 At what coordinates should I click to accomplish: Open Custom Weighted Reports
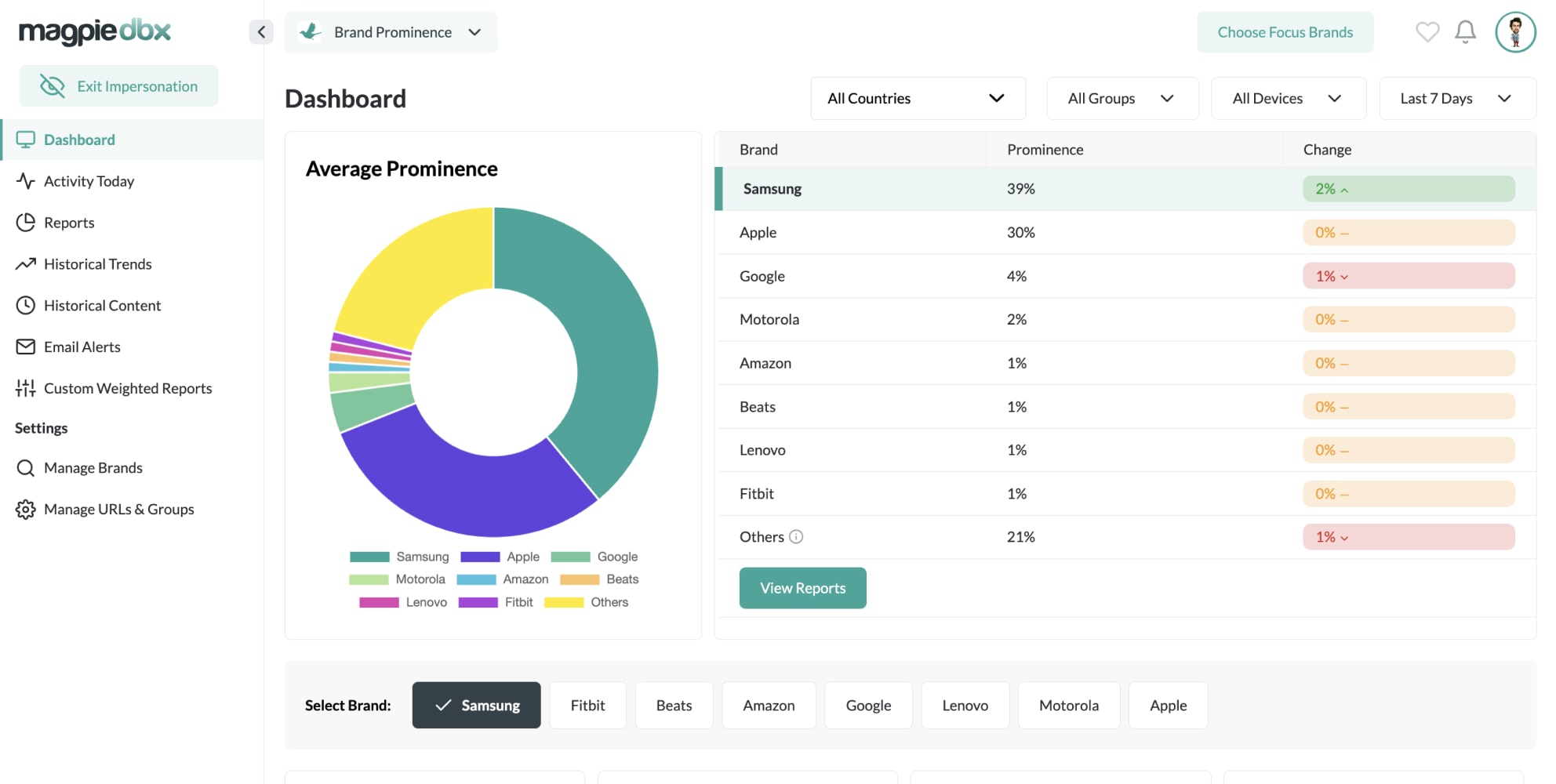click(x=132, y=388)
